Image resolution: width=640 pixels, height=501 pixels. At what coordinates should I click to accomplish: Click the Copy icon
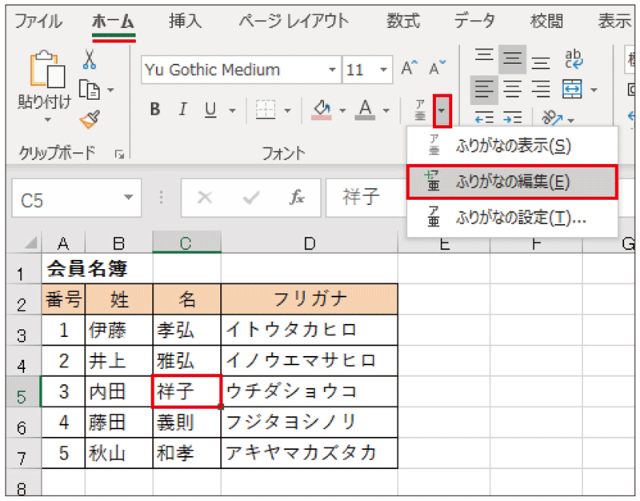(x=89, y=89)
